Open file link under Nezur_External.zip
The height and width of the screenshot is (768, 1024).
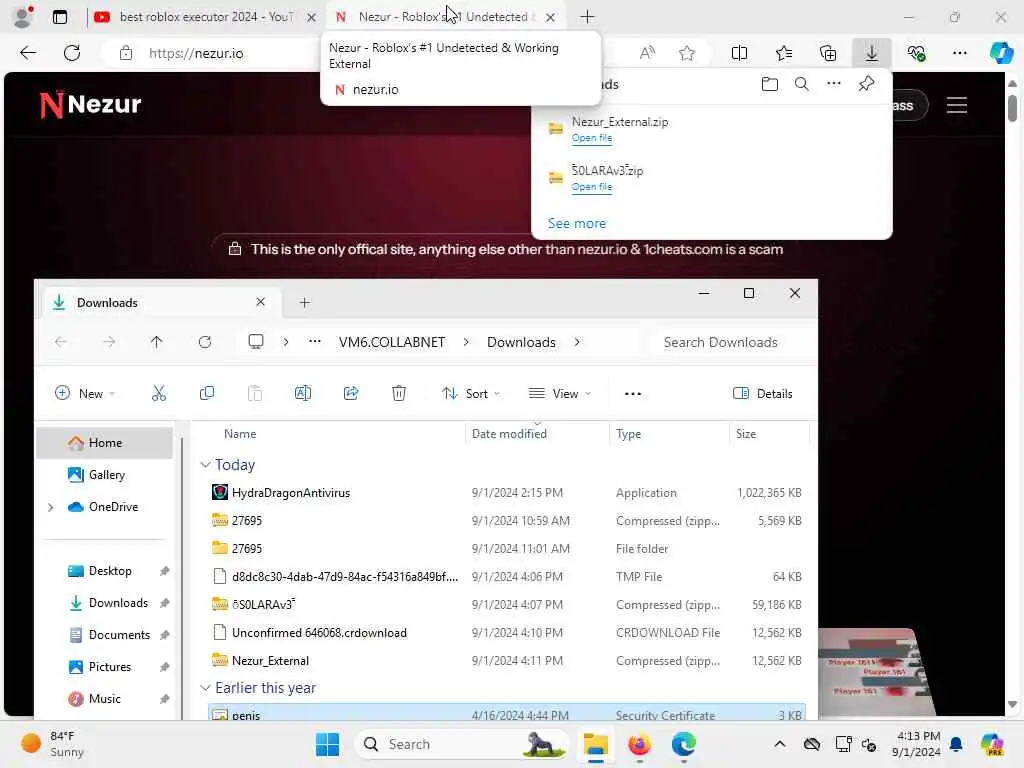(592, 138)
